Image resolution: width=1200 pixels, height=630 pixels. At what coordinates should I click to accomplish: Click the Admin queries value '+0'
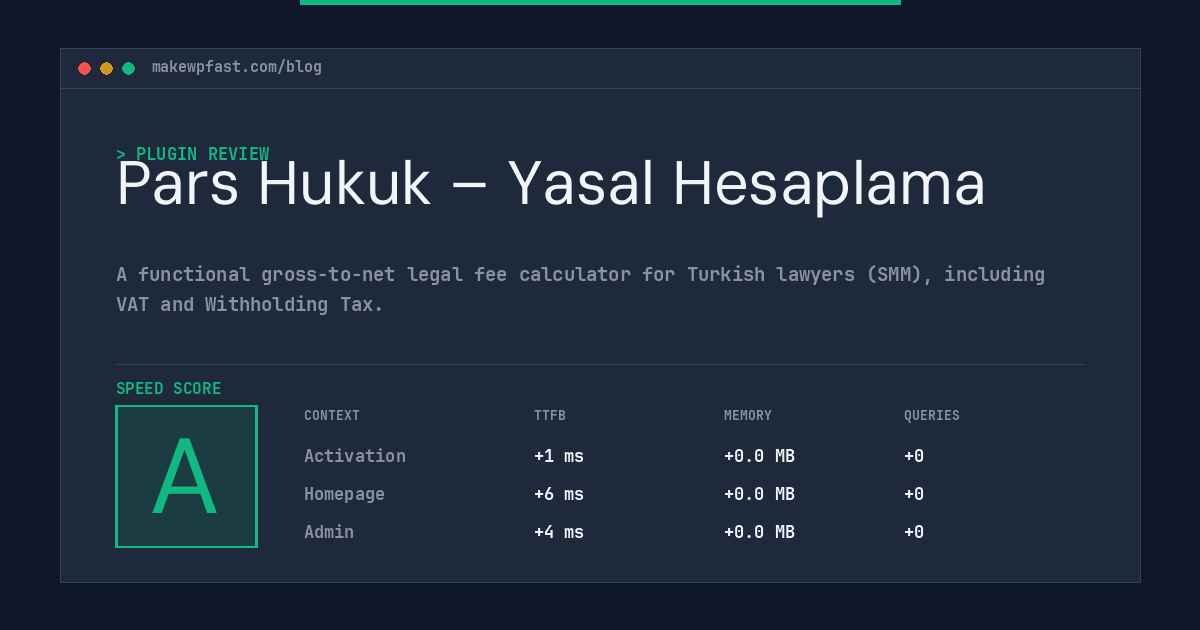914,532
